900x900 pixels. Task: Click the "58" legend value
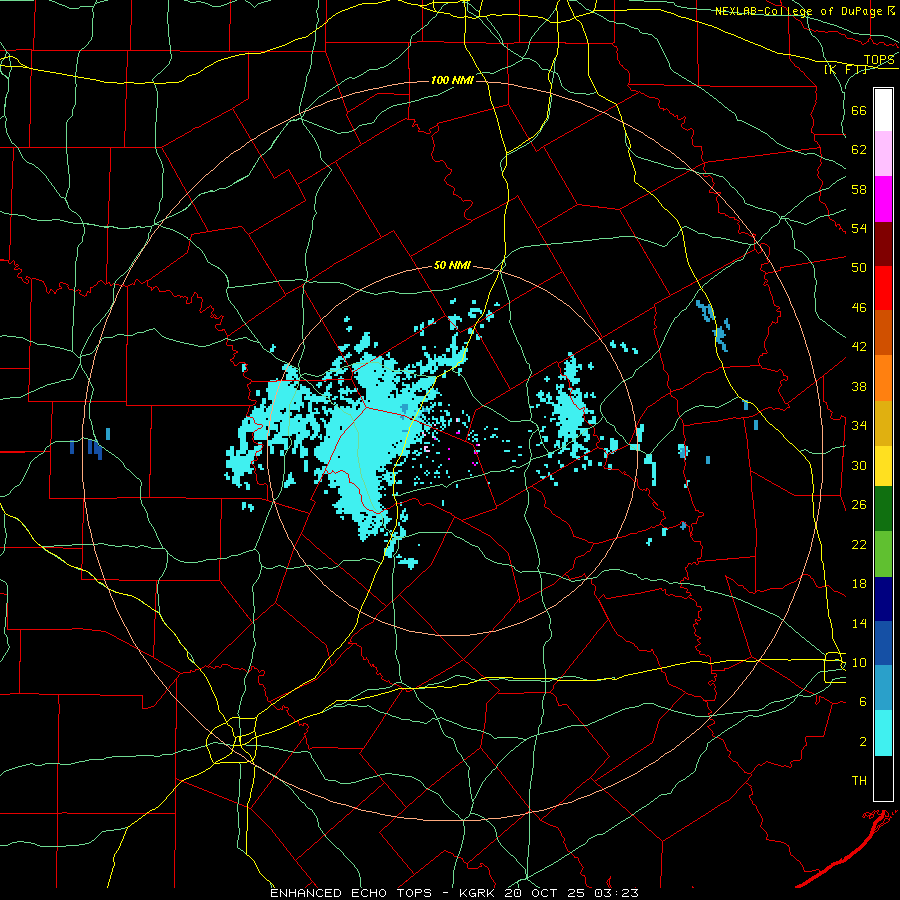point(859,189)
